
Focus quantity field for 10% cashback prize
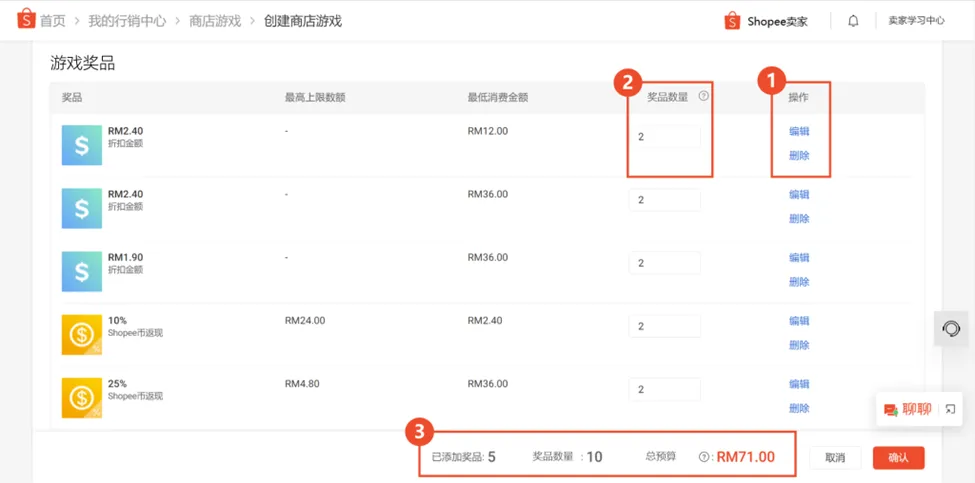coord(665,326)
